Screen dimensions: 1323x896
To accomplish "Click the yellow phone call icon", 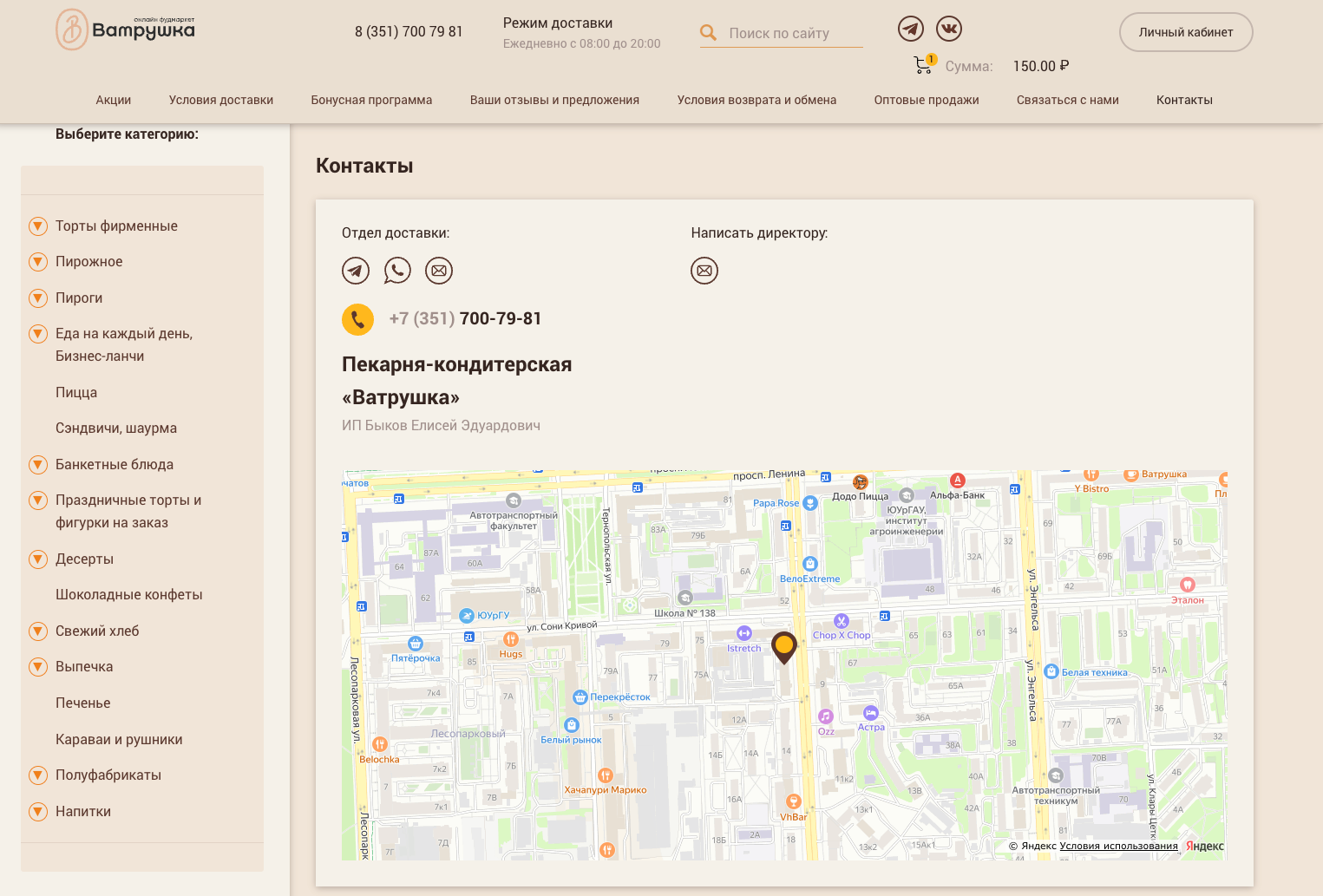I will [357, 319].
